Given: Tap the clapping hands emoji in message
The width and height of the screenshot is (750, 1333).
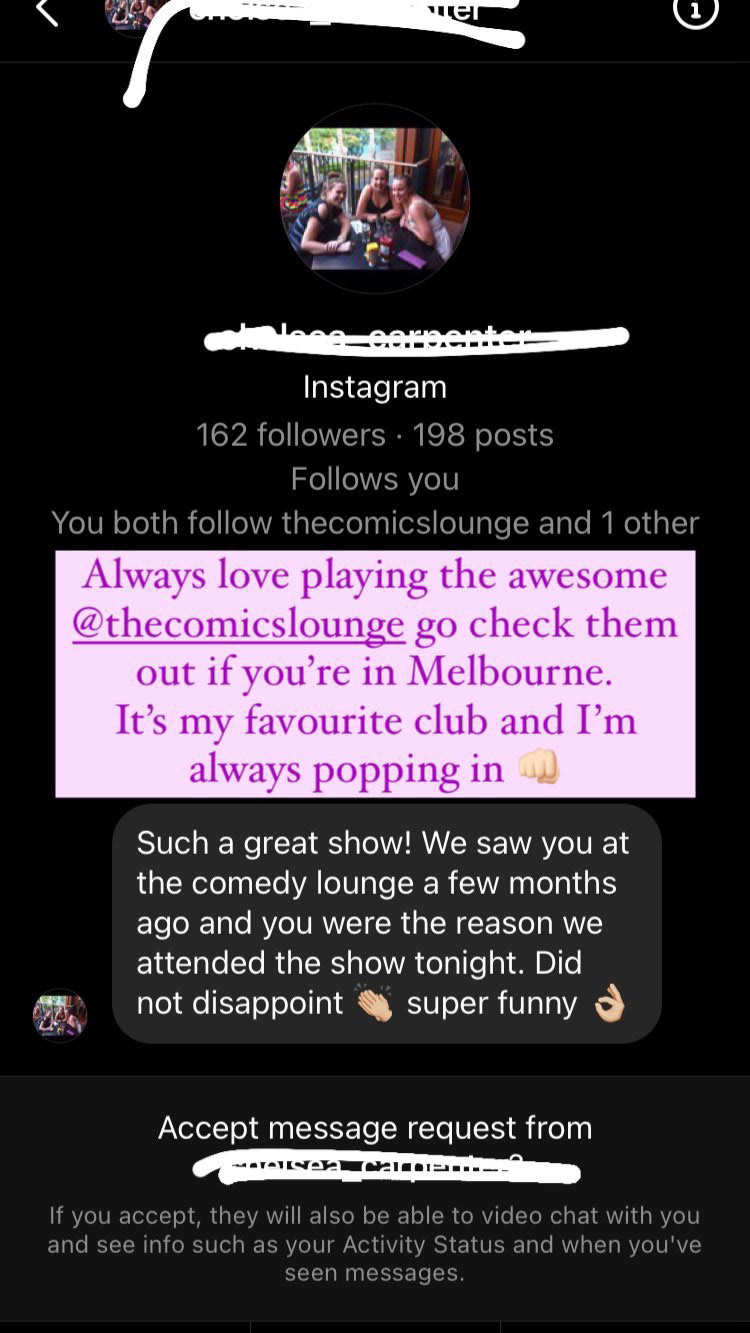Looking at the screenshot, I should coord(375,1004).
